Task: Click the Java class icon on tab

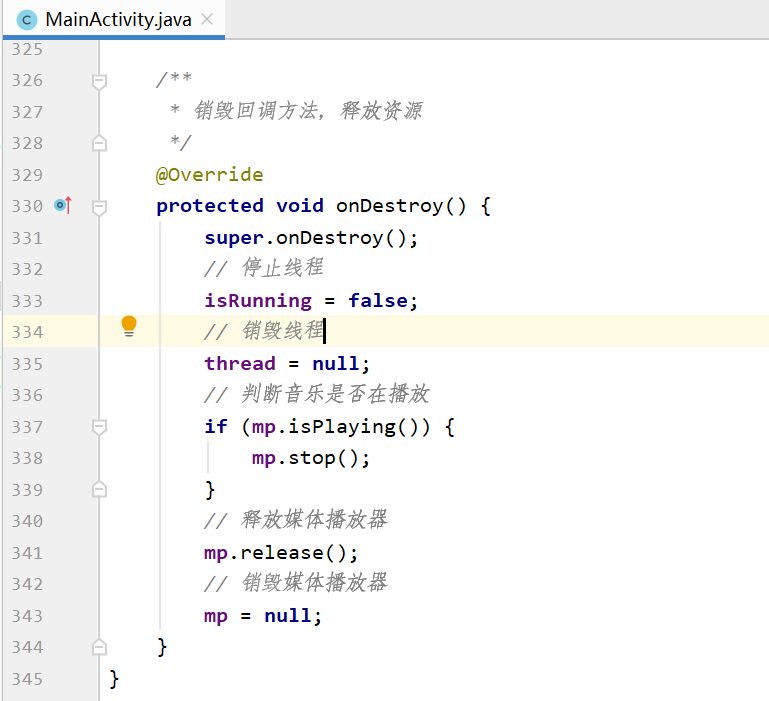Action: coord(26,20)
